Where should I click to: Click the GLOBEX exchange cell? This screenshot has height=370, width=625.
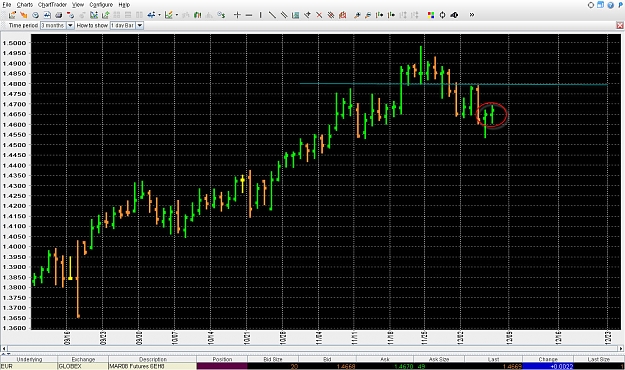pos(83,366)
